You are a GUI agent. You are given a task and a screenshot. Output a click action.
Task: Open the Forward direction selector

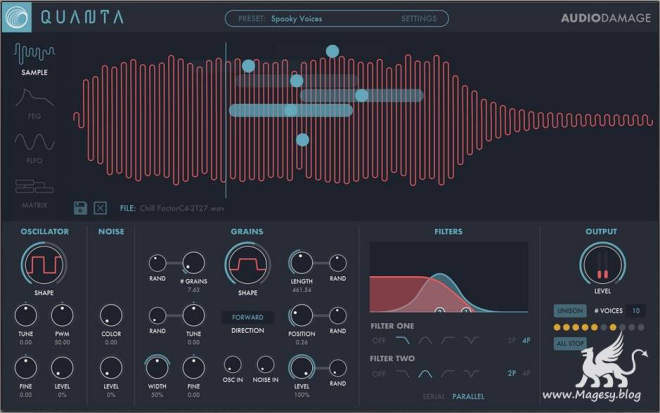point(248,317)
